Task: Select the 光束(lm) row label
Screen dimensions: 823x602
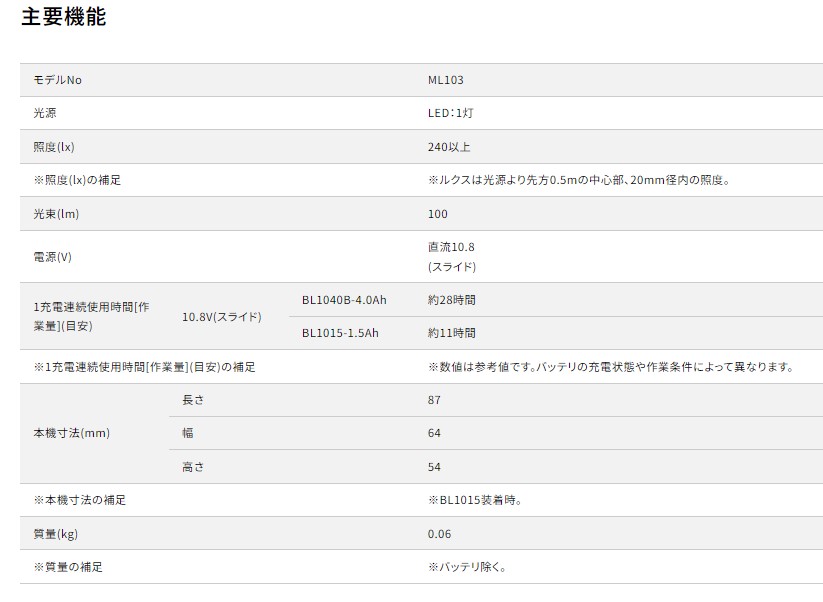Action: (56, 214)
